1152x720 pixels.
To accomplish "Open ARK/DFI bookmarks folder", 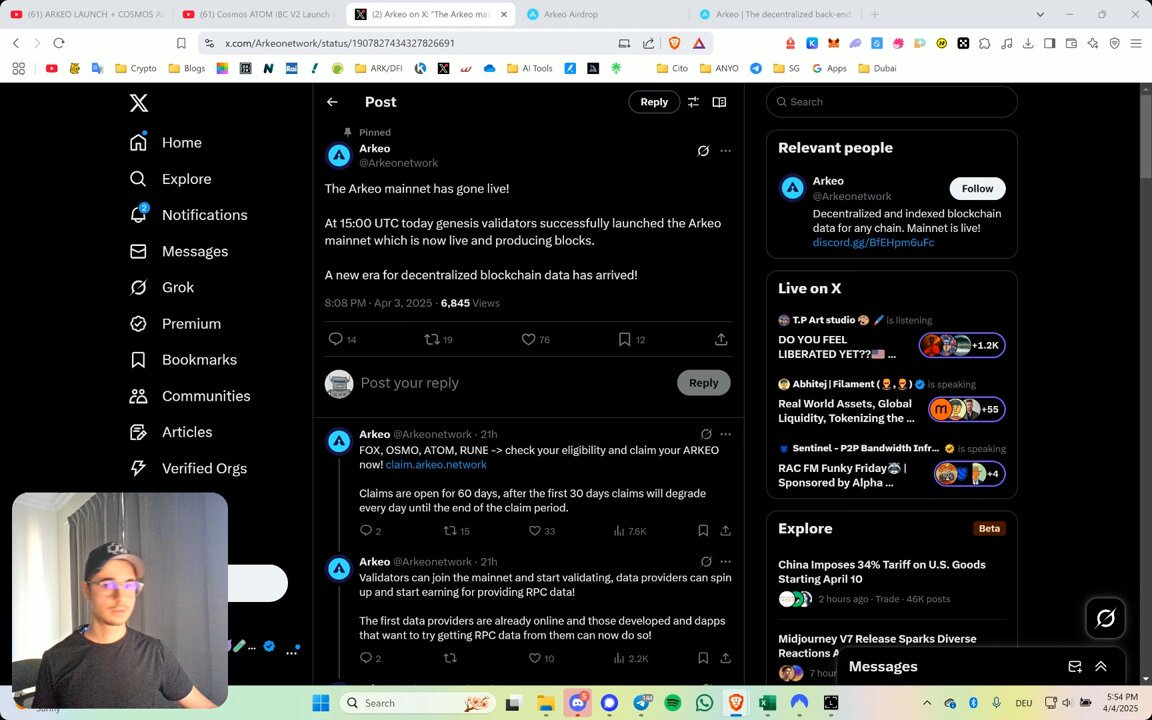I will pyautogui.click(x=378, y=68).
